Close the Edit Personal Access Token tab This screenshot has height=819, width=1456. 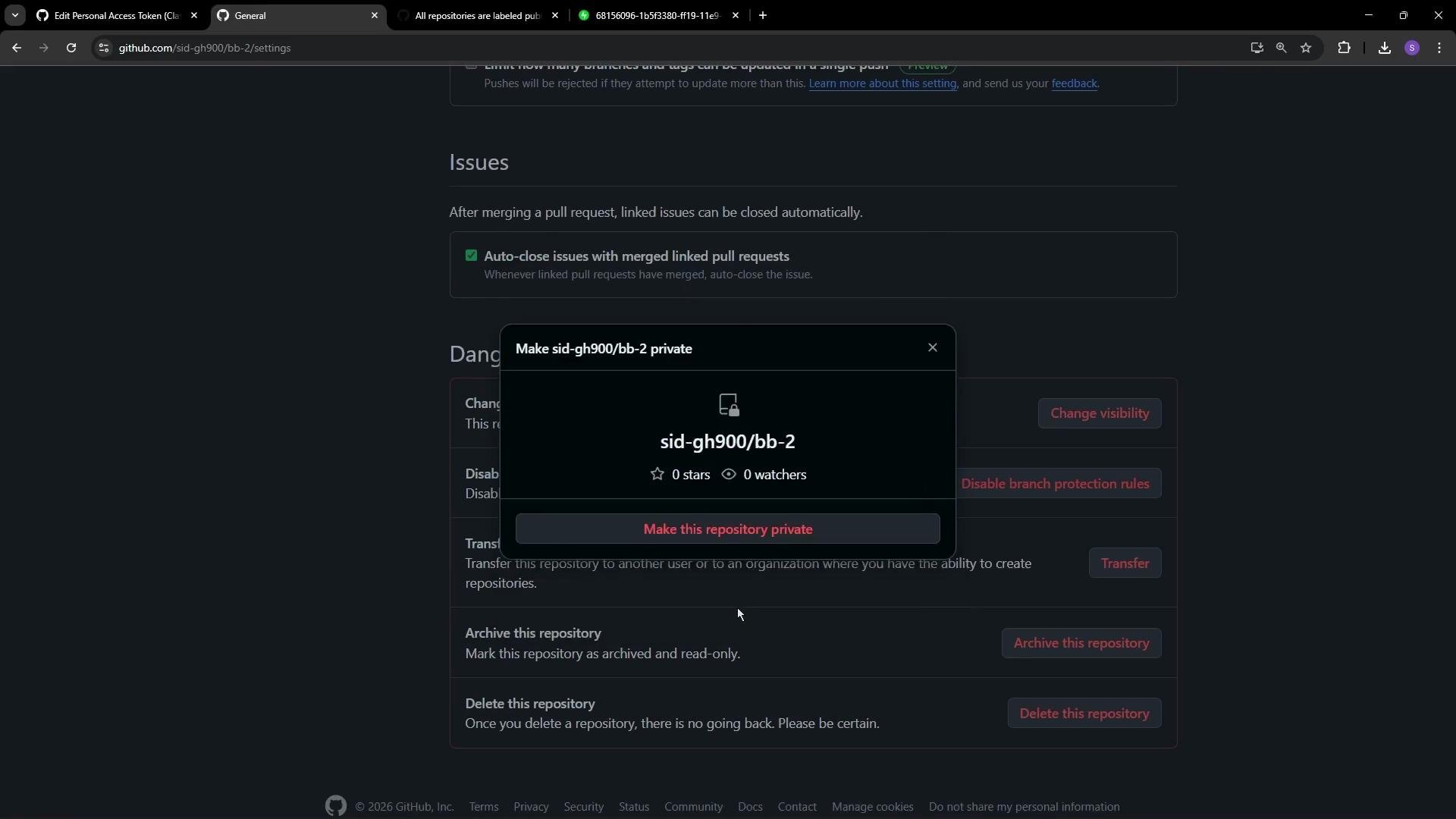[x=194, y=15]
